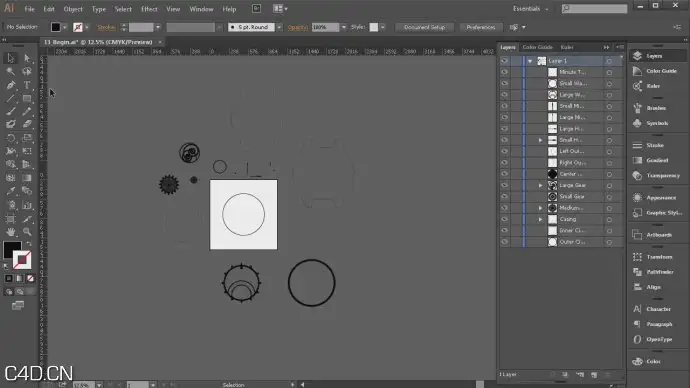The height and width of the screenshot is (388, 690).
Task: Open the stroke weight dropdown arrow
Action: [158, 27]
